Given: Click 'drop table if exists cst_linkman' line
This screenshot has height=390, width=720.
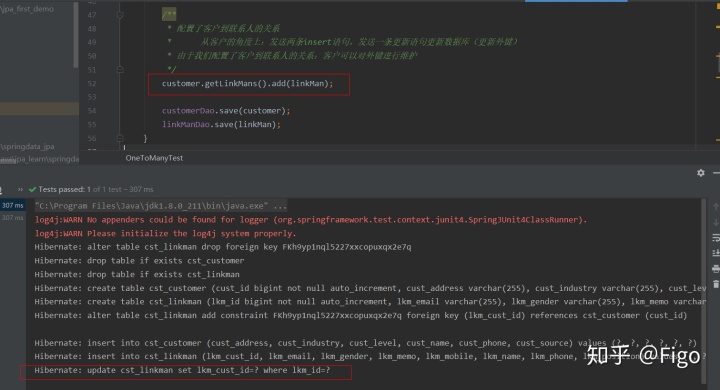Looking at the screenshot, I should coord(137,274).
